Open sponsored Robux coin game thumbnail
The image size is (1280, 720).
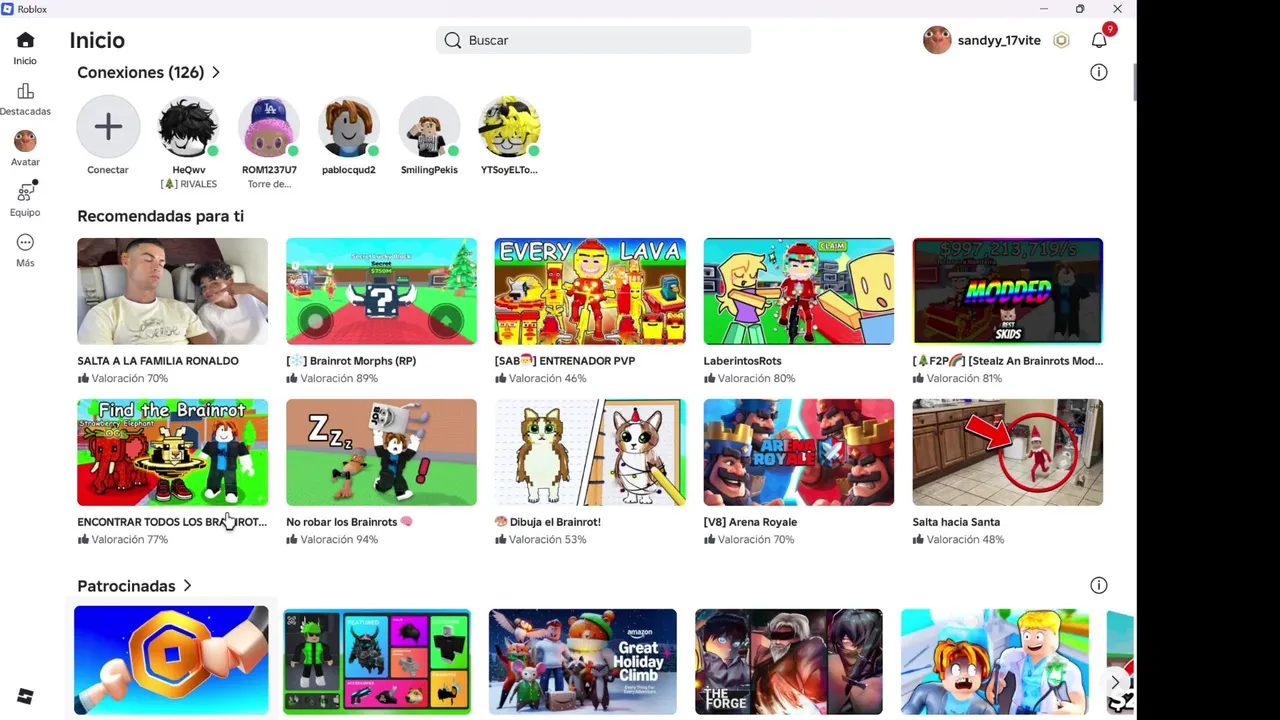point(171,660)
